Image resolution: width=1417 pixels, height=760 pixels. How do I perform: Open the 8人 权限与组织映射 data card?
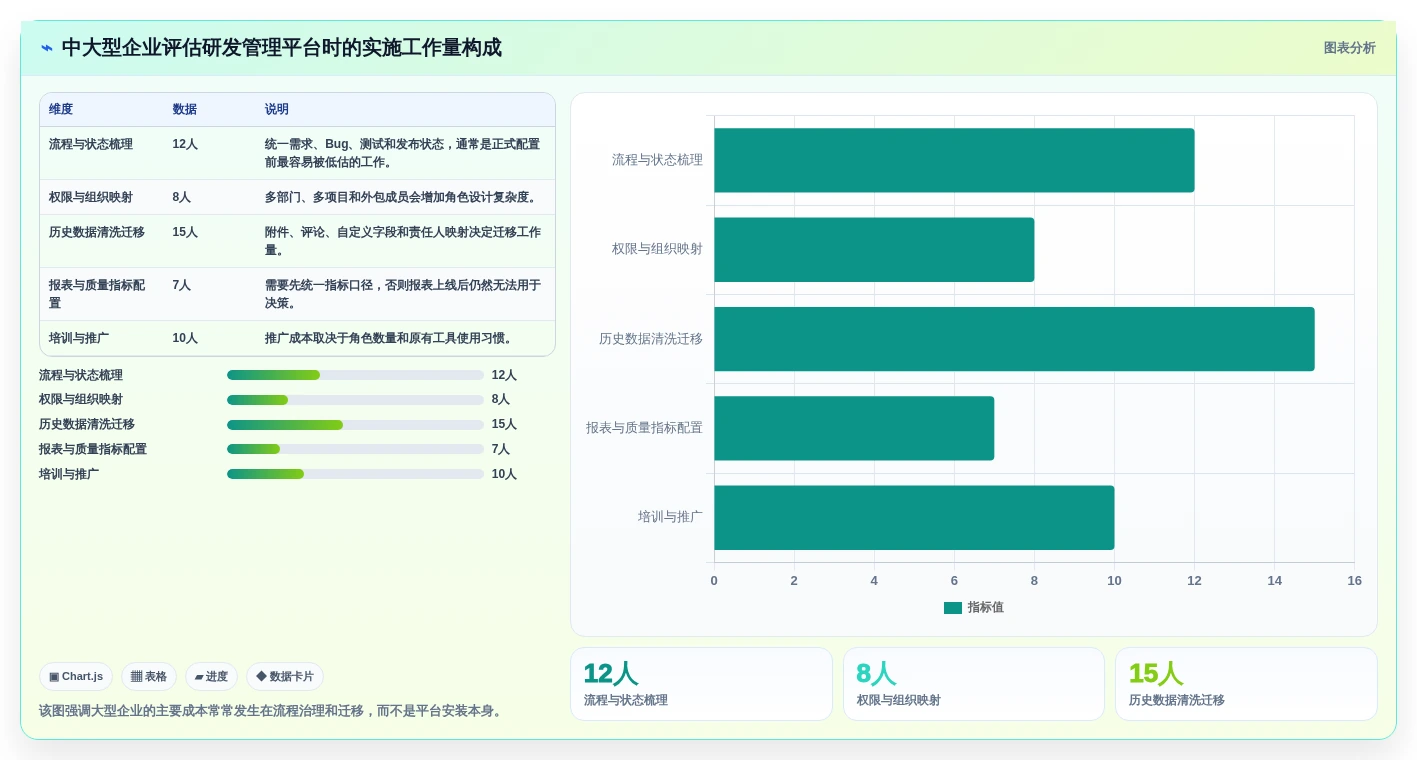coord(974,684)
